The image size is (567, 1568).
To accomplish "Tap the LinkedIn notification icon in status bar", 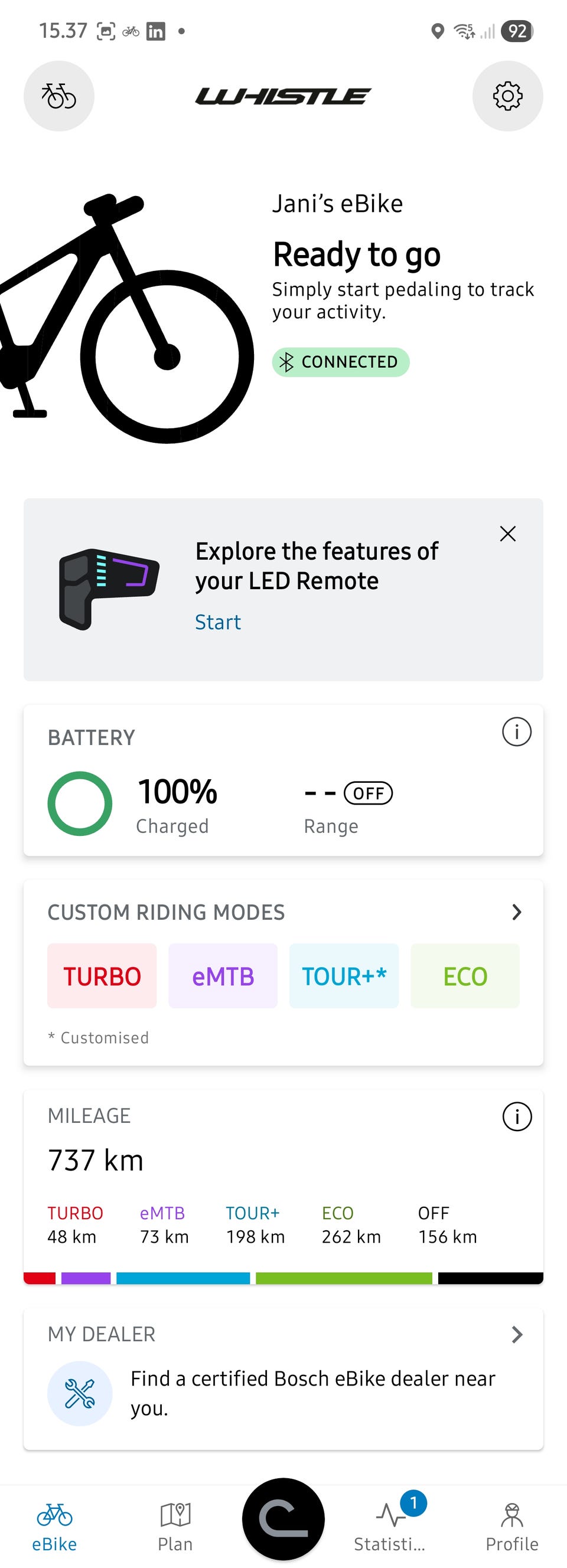I will tap(156, 31).
